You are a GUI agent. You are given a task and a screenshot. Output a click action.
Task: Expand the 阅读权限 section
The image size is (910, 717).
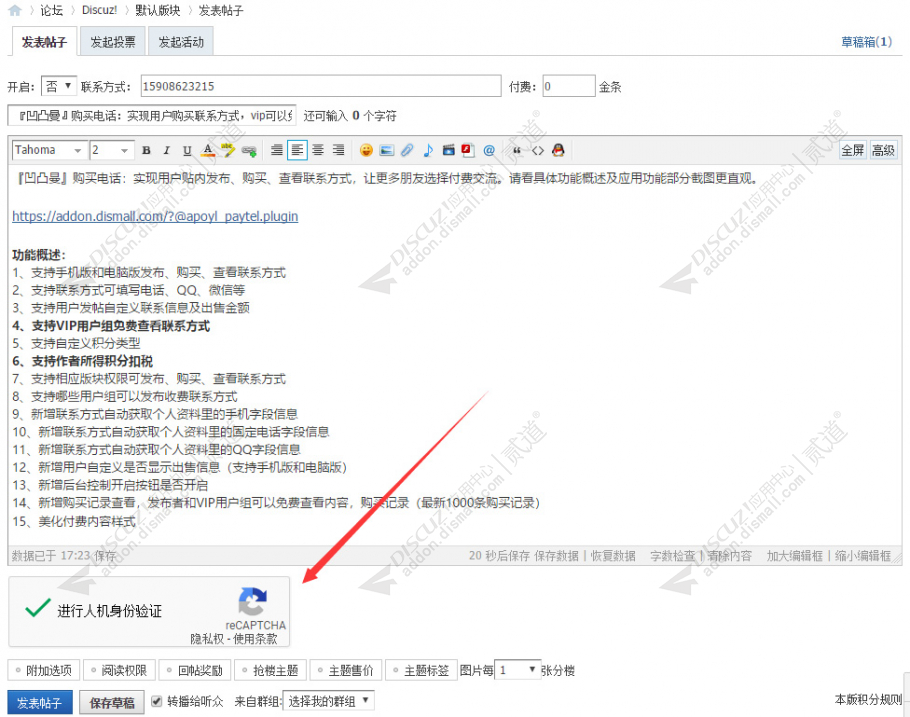pos(119,671)
